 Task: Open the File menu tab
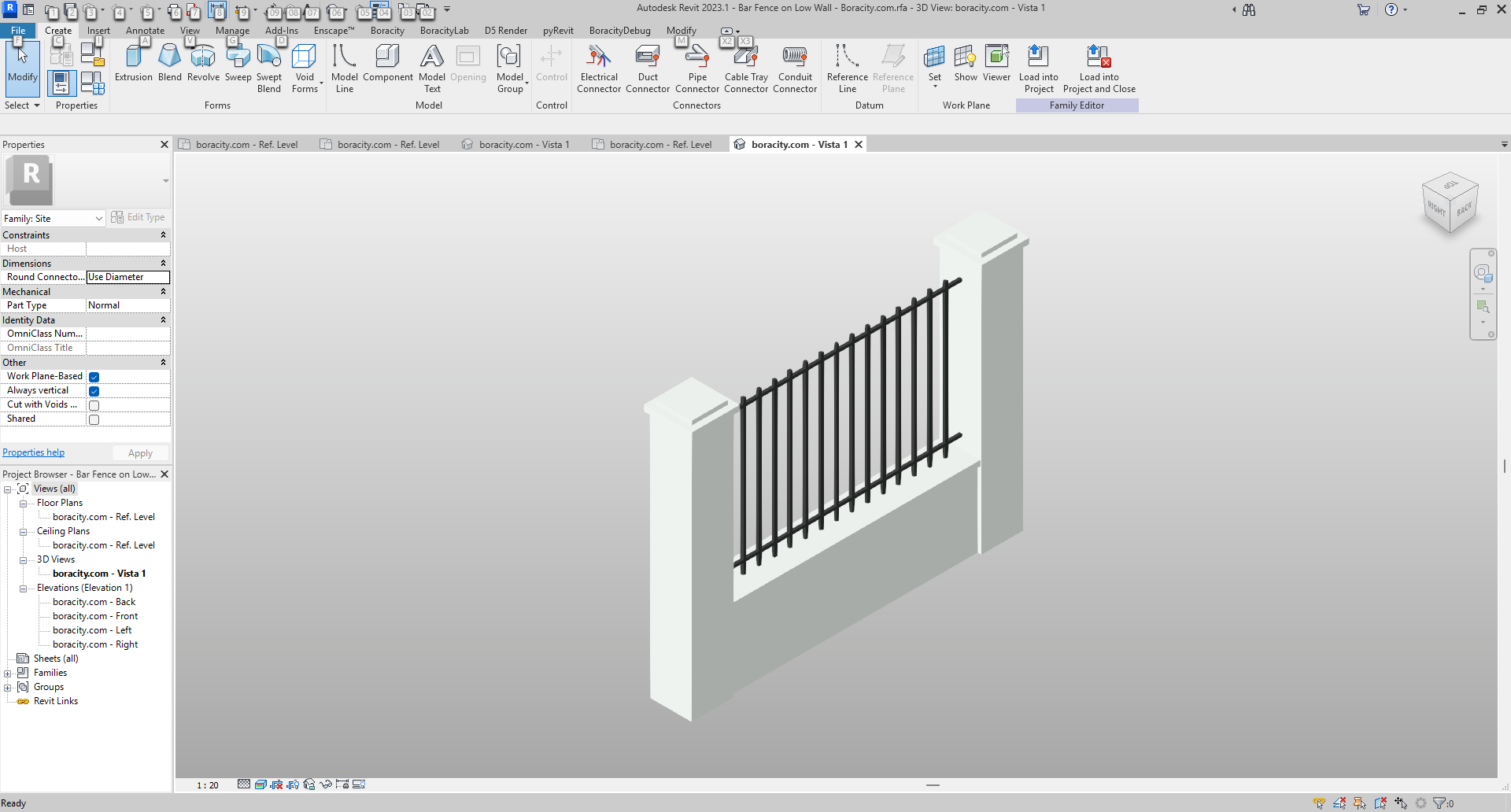18,31
